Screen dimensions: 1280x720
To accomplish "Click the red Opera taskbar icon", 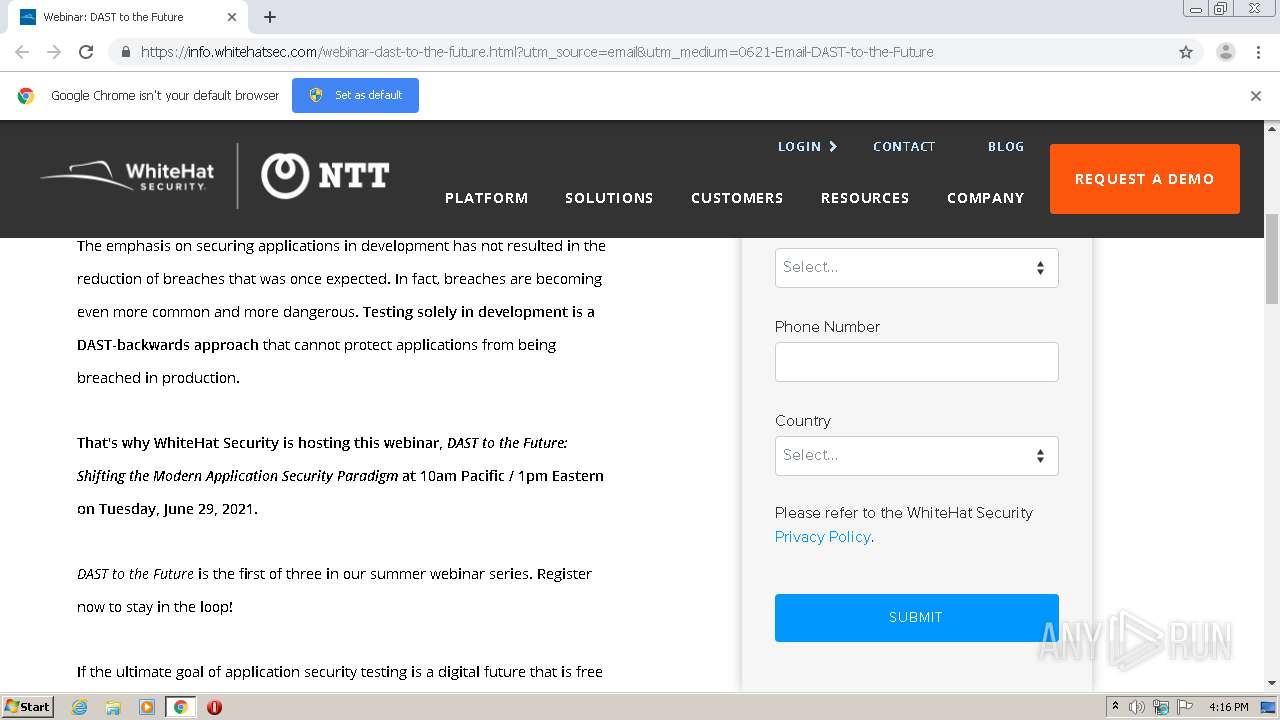I will click(x=214, y=707).
